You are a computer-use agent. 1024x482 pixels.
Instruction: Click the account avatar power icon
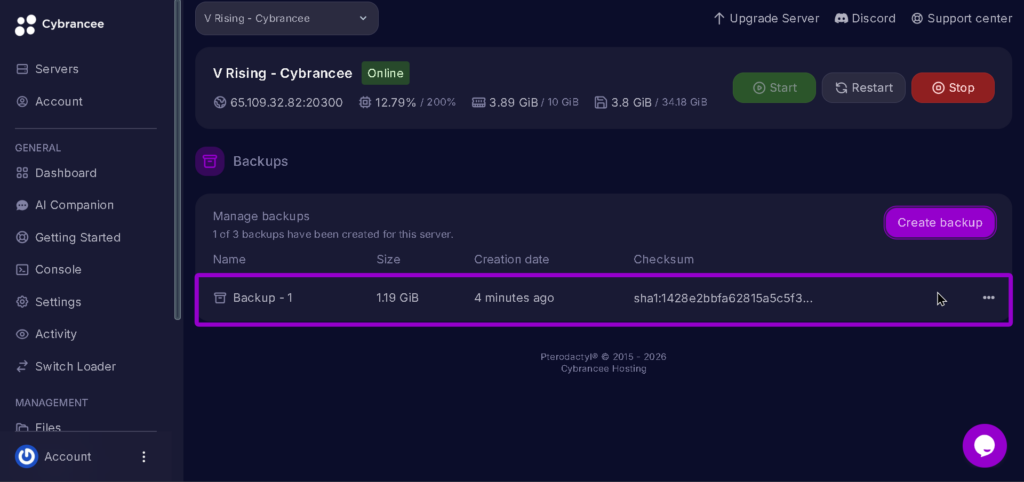[27, 457]
